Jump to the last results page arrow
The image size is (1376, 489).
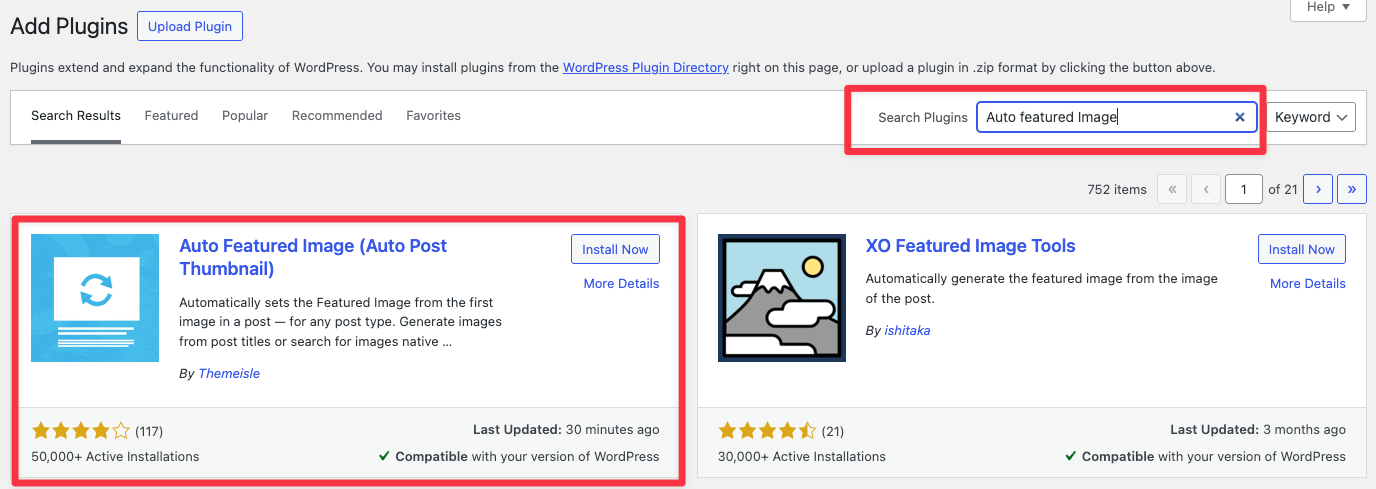1352,189
